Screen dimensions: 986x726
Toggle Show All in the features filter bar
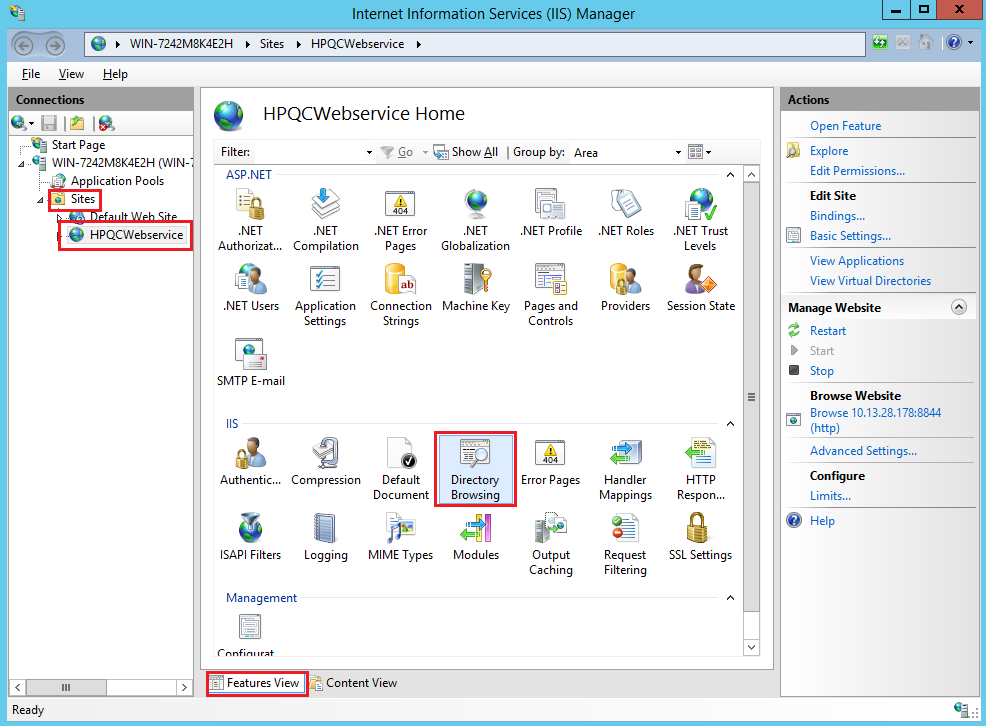[466, 152]
